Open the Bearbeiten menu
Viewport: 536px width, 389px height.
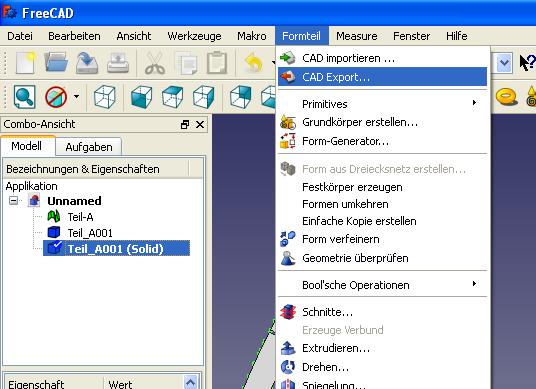point(74,36)
